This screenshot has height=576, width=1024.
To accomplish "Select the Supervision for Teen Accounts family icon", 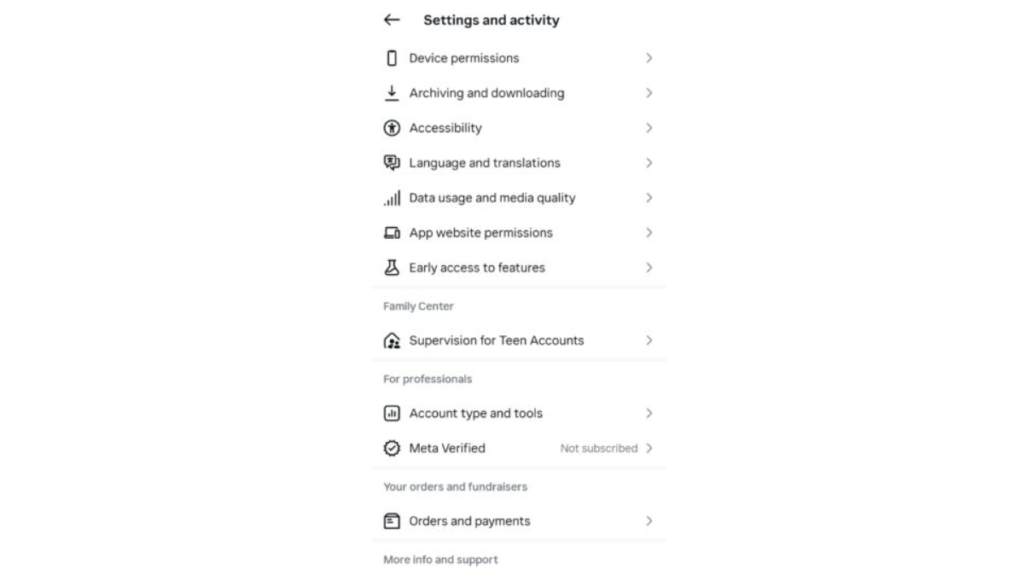I will pyautogui.click(x=392, y=340).
